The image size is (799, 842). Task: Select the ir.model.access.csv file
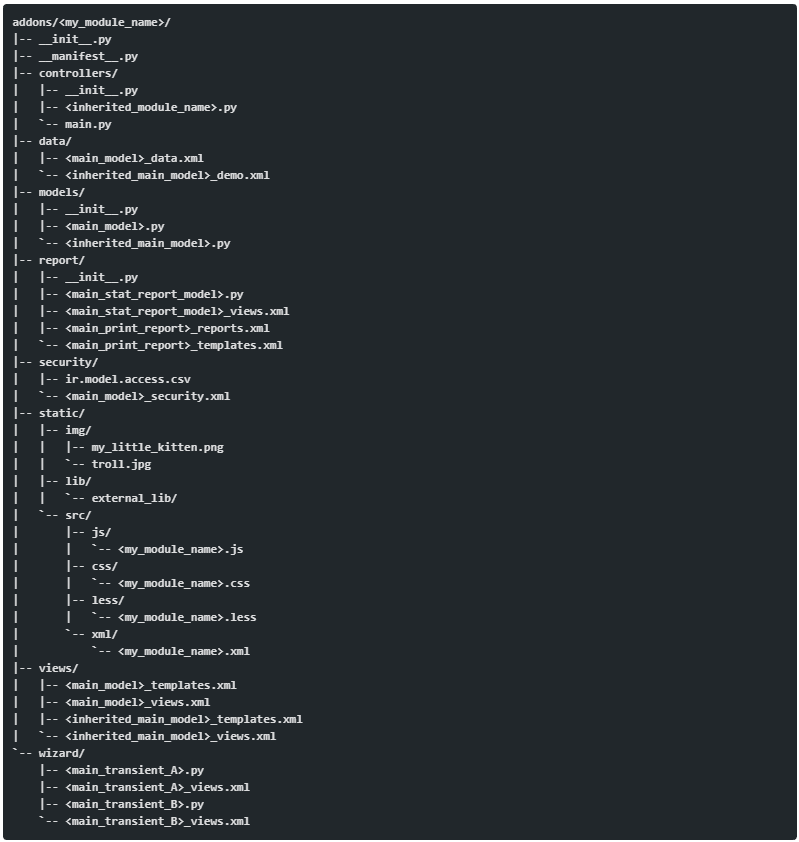(x=127, y=378)
